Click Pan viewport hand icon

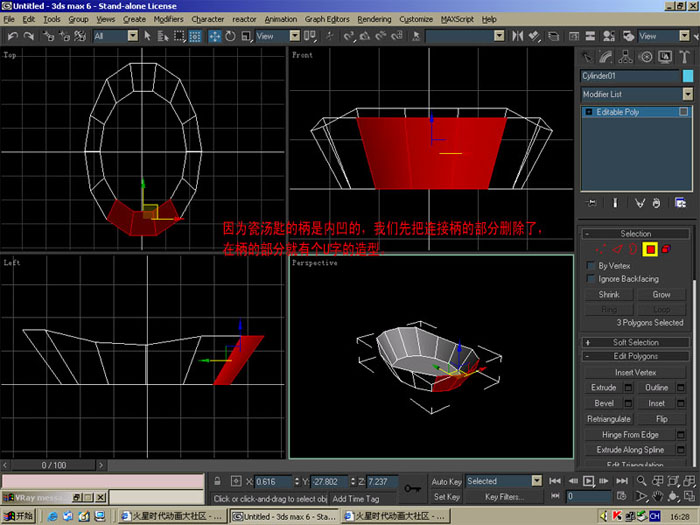click(657, 496)
